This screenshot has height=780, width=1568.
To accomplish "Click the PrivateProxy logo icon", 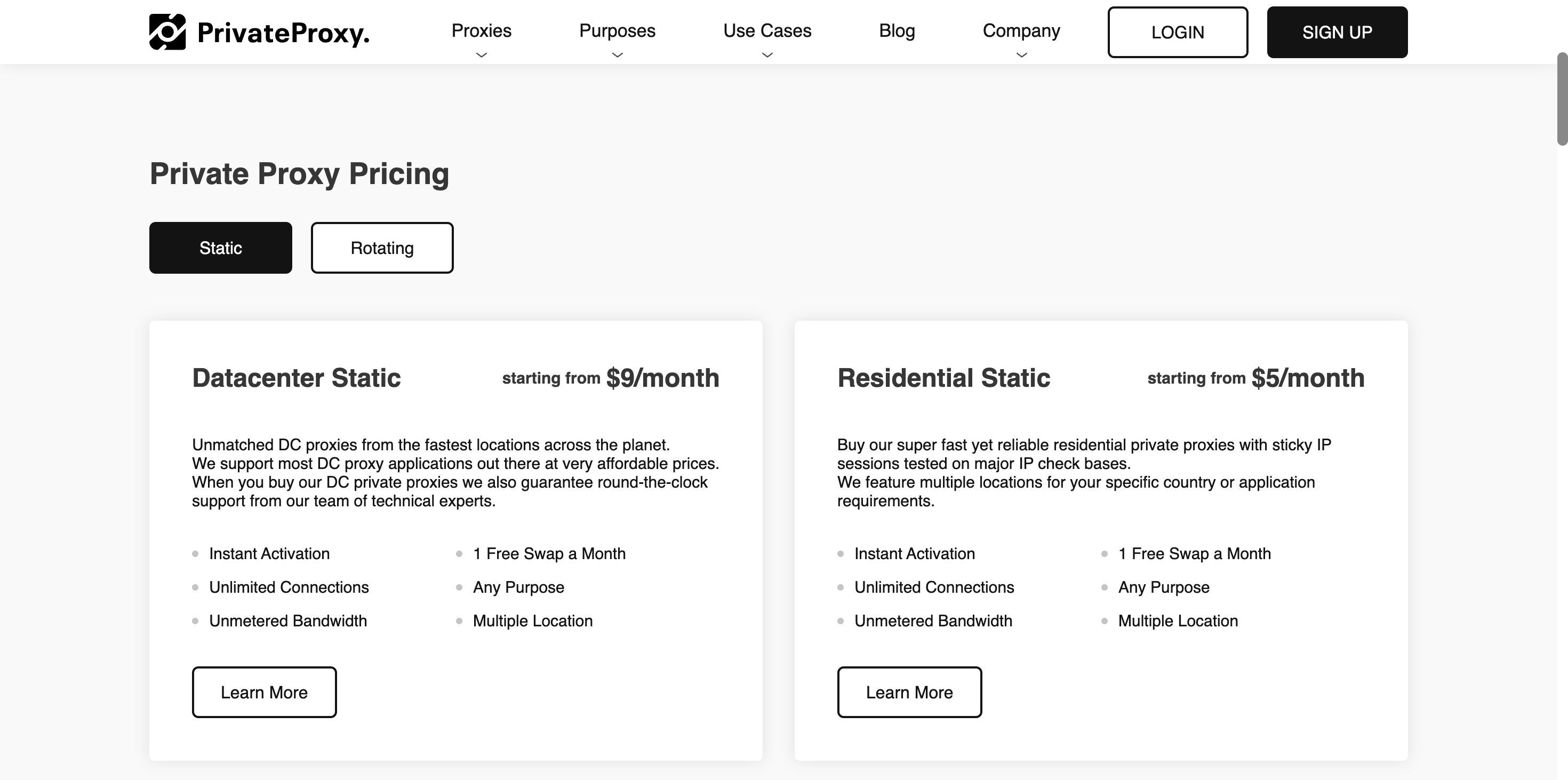I will 166,31.
